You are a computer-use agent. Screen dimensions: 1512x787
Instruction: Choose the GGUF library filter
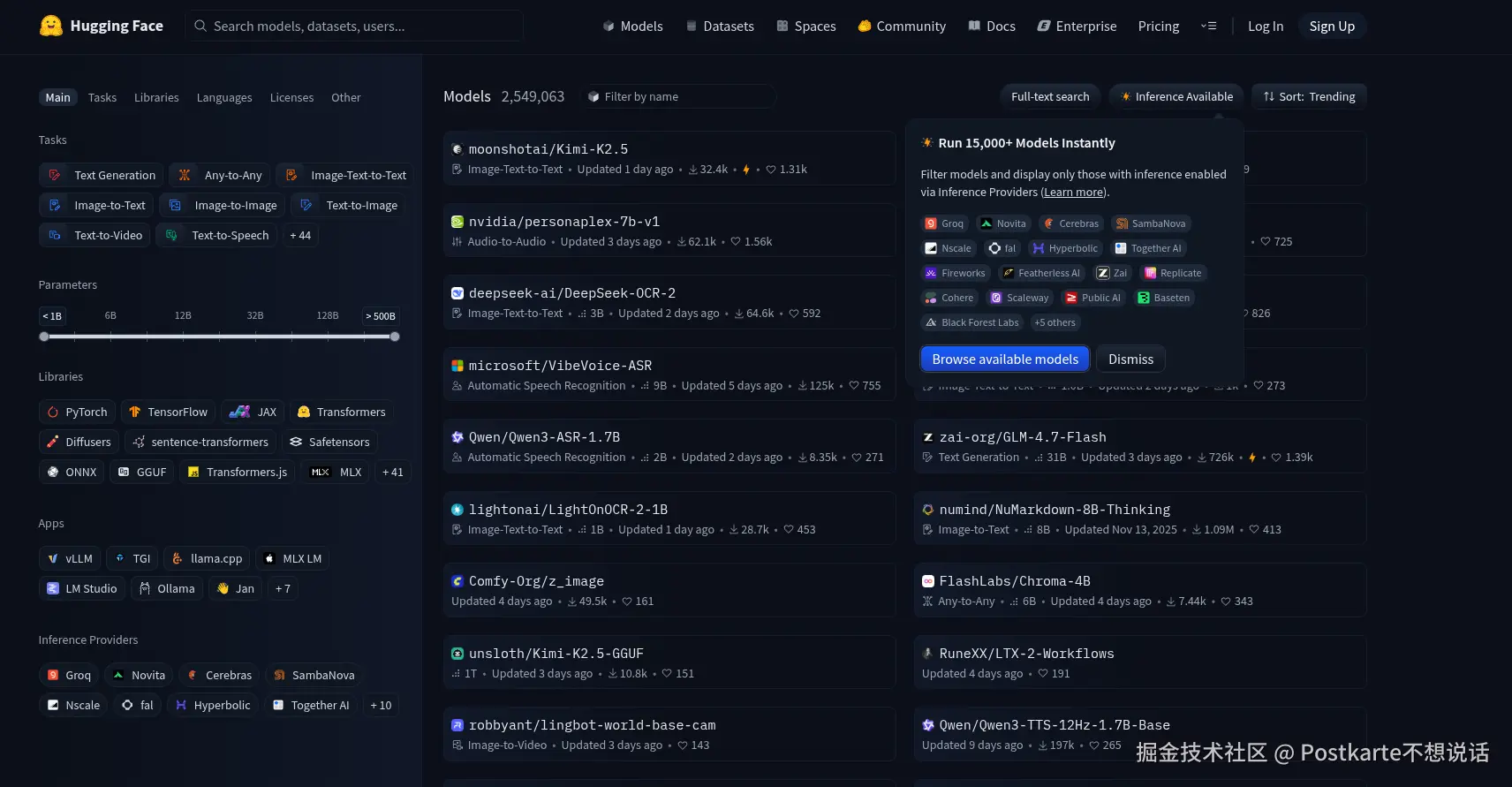tap(142, 472)
